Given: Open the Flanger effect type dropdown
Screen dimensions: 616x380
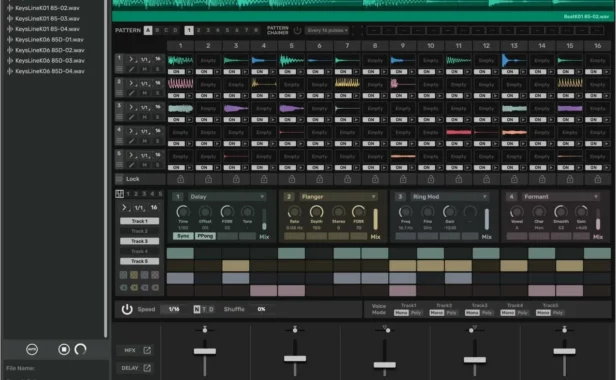Looking at the screenshot, I should point(338,196).
